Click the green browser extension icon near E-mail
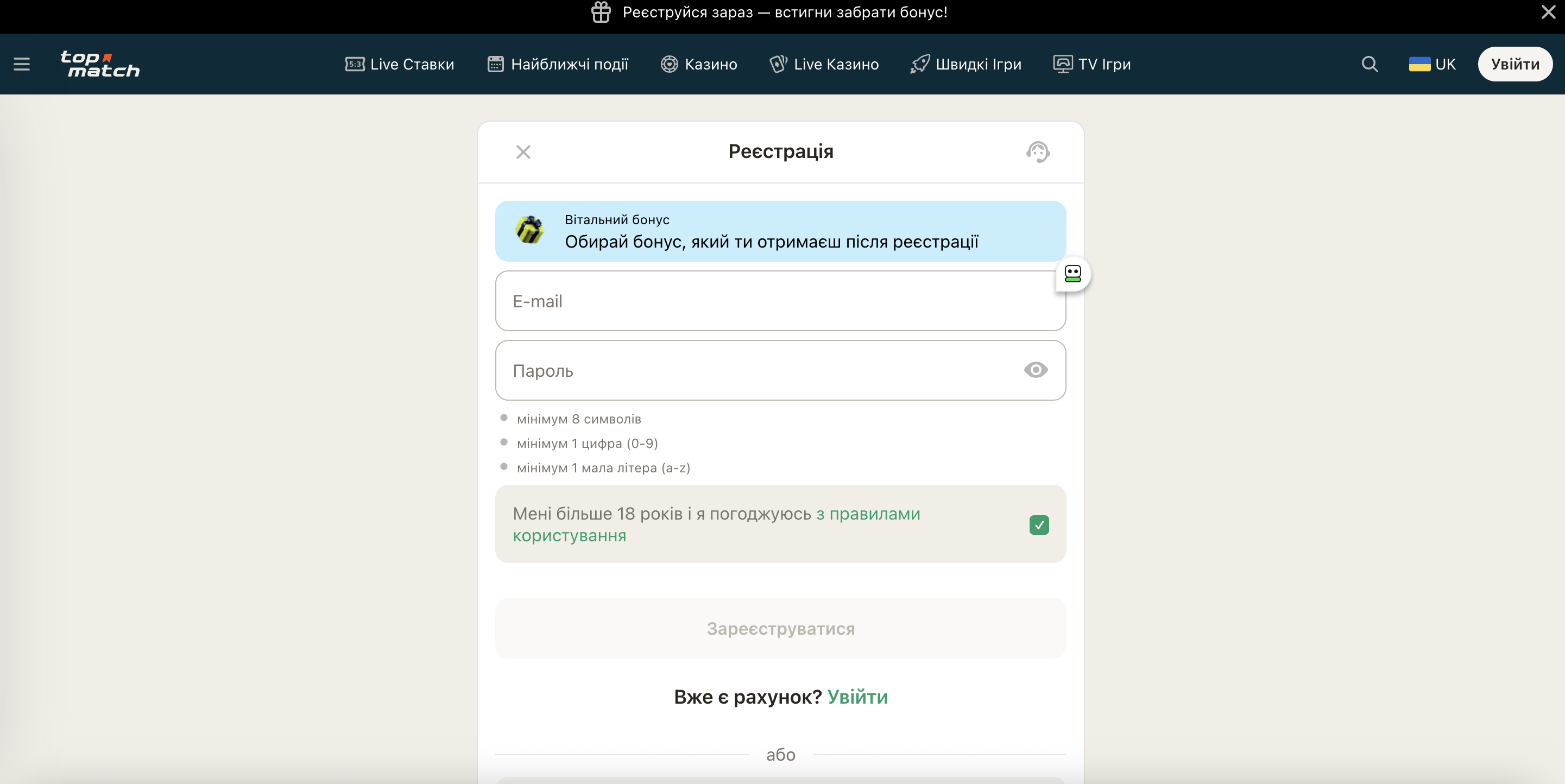The height and width of the screenshot is (784, 1565). [1072, 275]
